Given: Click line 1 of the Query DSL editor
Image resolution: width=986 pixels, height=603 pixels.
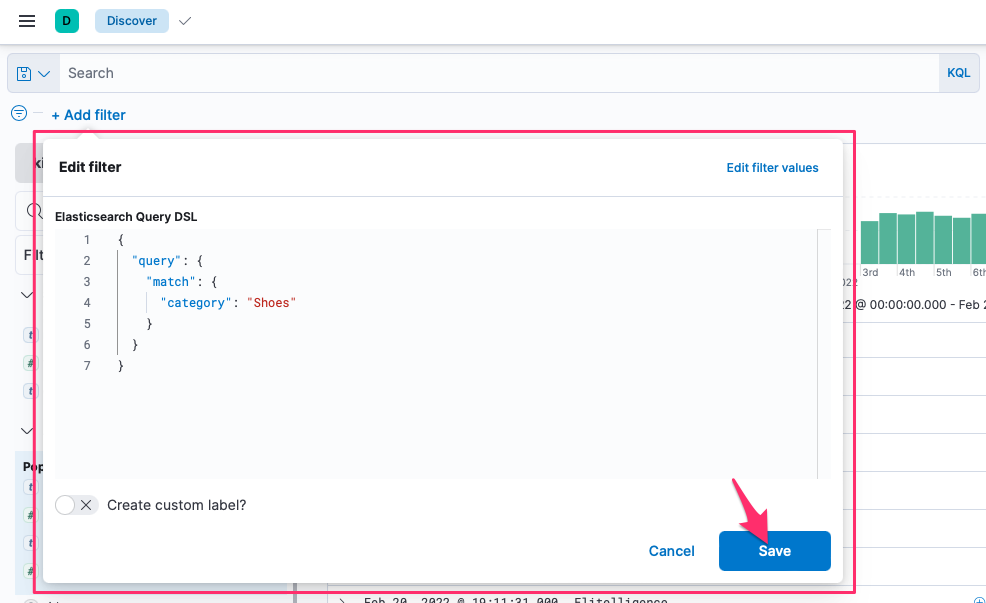Looking at the screenshot, I should pyautogui.click(x=121, y=240).
